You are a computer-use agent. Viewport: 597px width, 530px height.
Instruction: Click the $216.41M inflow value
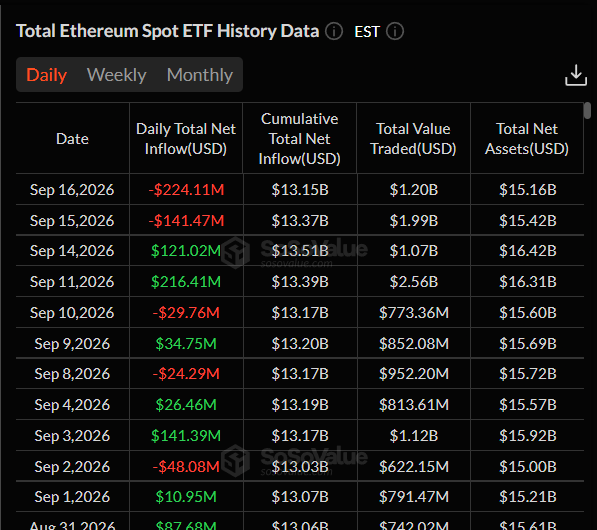186,282
